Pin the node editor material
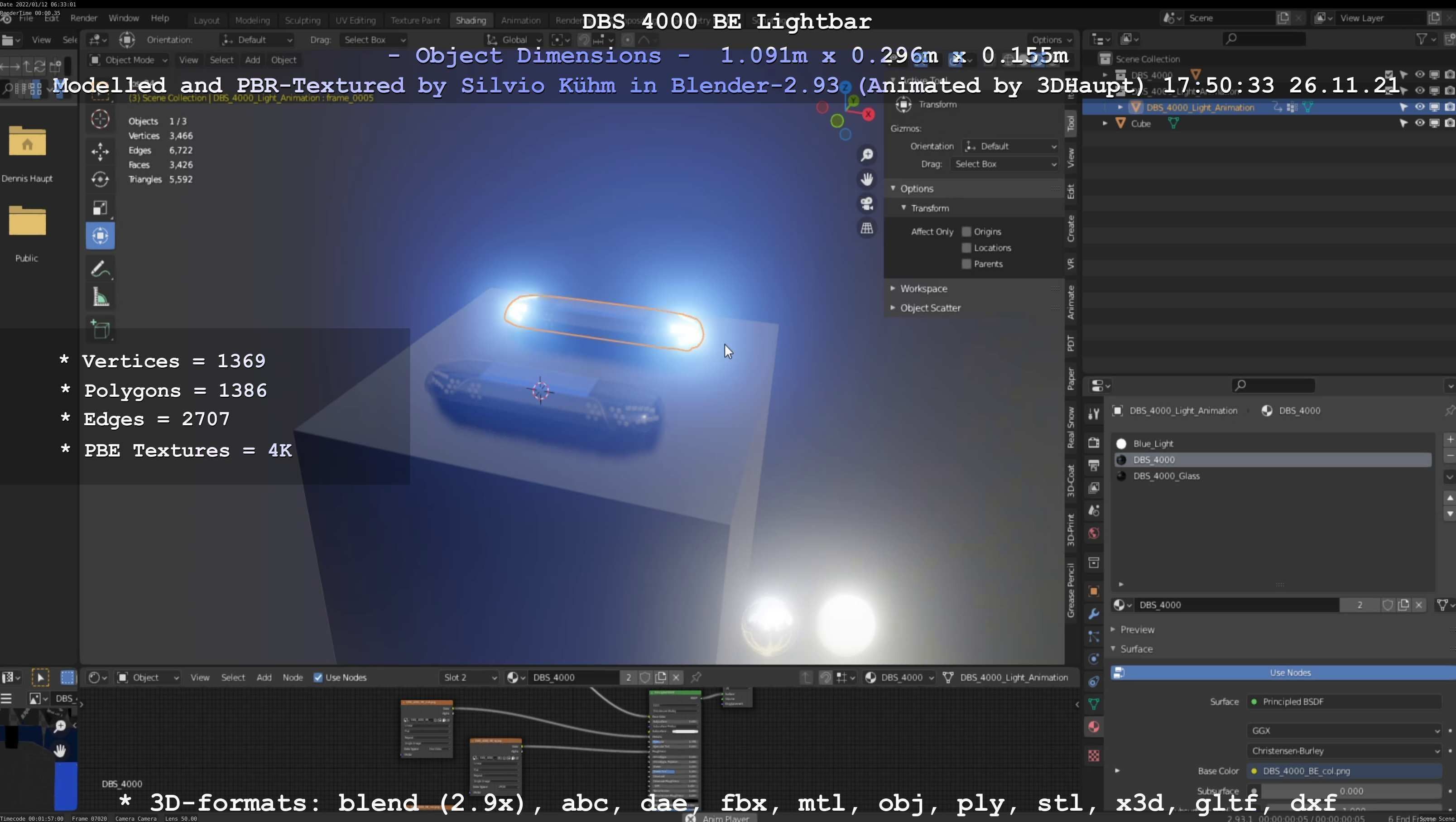This screenshot has height=822, width=1456. [697, 677]
